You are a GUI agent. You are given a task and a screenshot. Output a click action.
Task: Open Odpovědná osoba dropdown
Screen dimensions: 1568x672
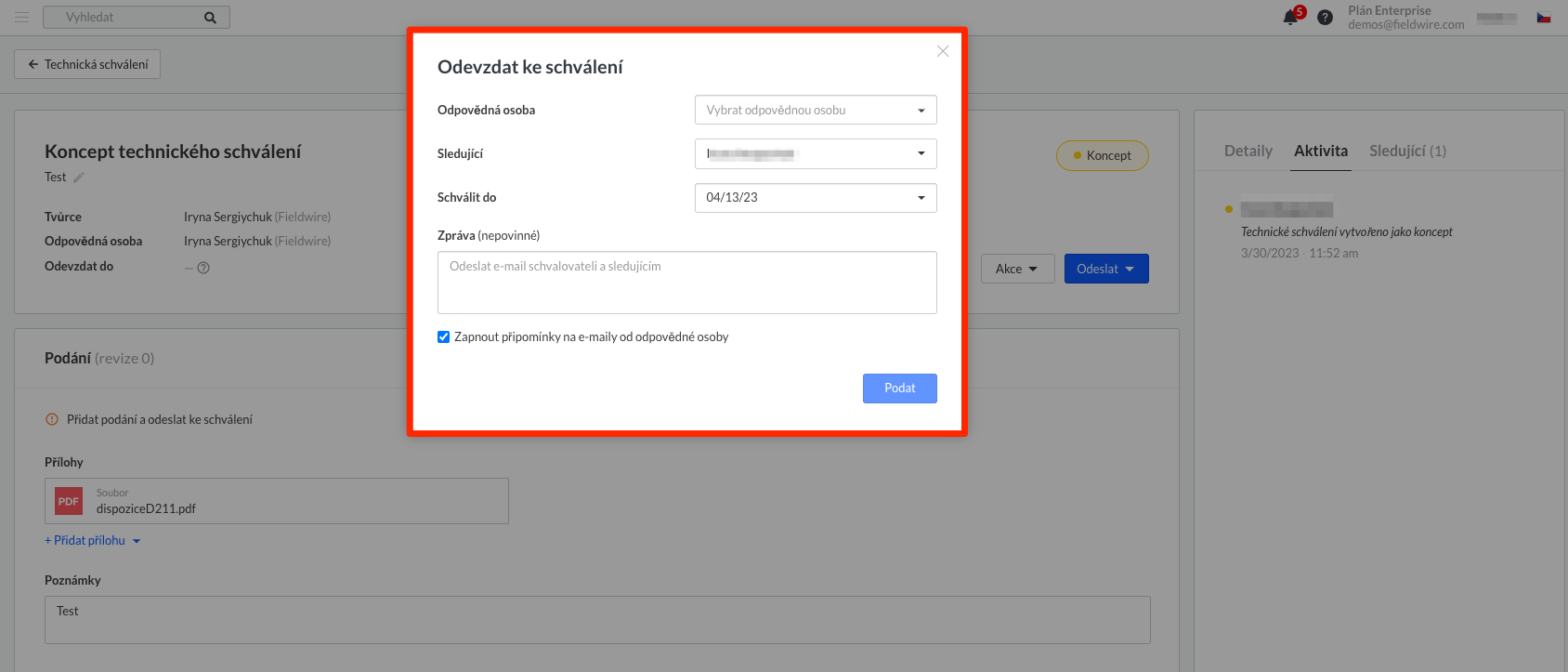tap(816, 110)
